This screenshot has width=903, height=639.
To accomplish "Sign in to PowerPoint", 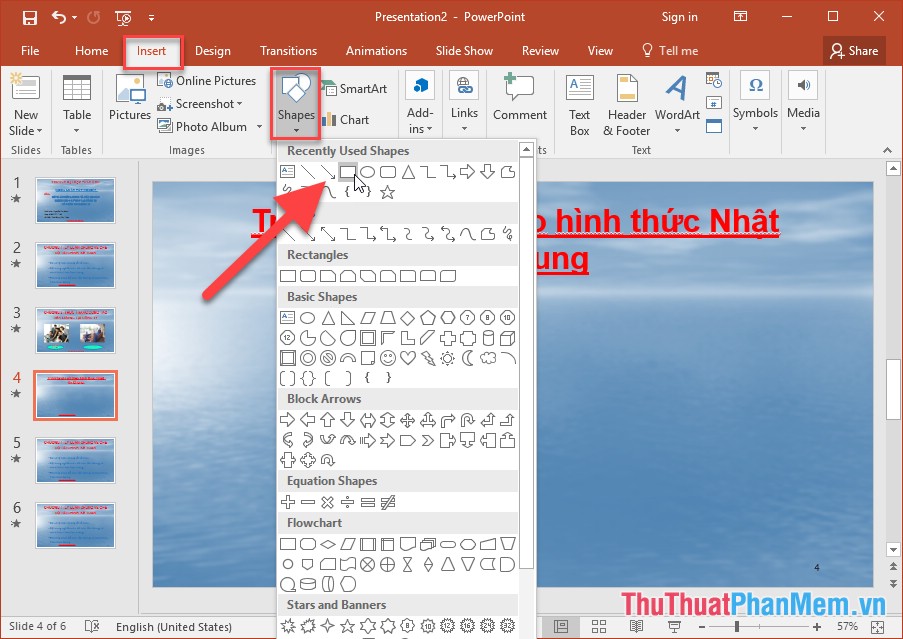I will [x=679, y=16].
